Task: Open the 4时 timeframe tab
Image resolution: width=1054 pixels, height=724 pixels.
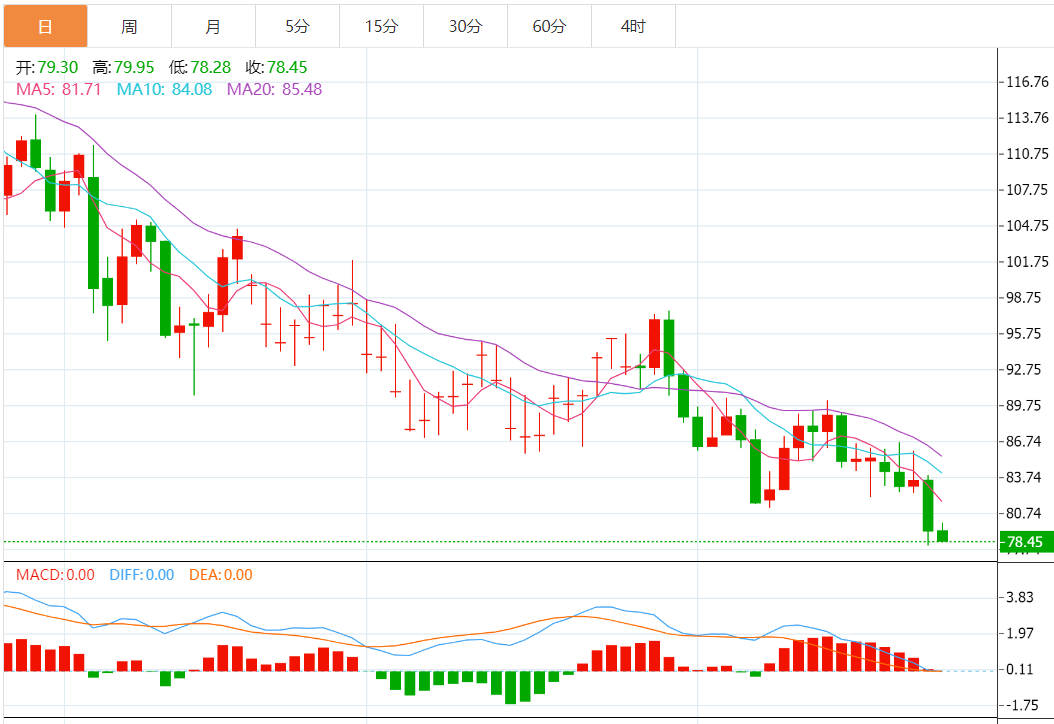Action: pyautogui.click(x=633, y=26)
